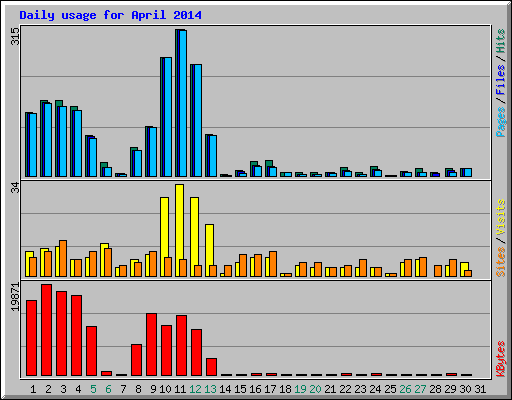Click green day label 26 on x-axis
The image size is (512, 400).
(x=405, y=389)
